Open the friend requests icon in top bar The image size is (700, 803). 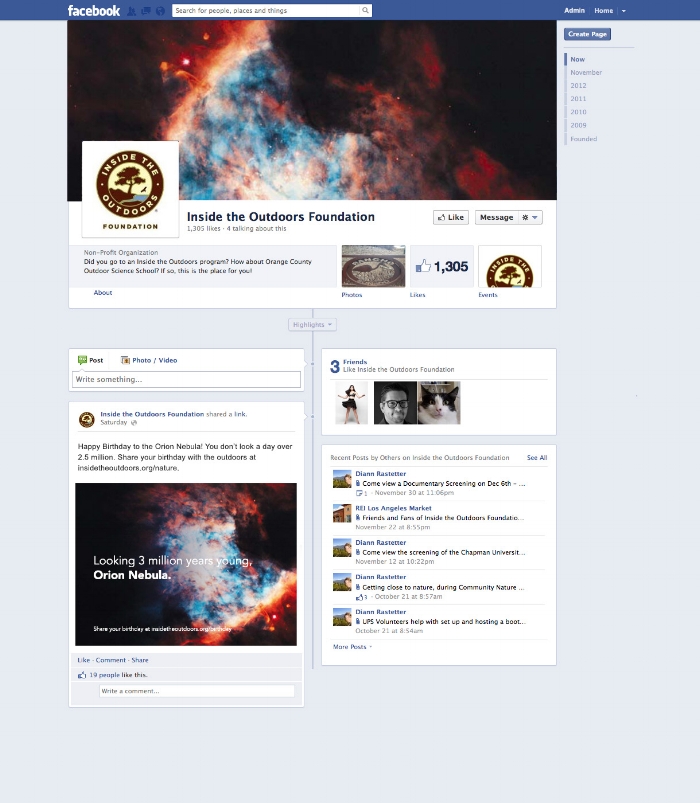[x=132, y=11]
